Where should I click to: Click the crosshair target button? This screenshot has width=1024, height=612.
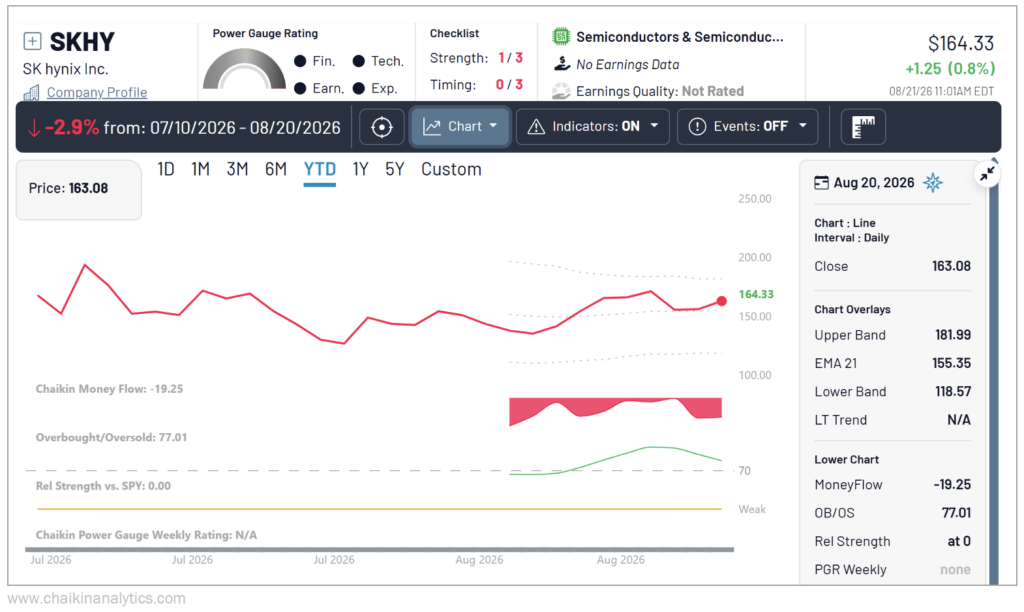[382, 127]
